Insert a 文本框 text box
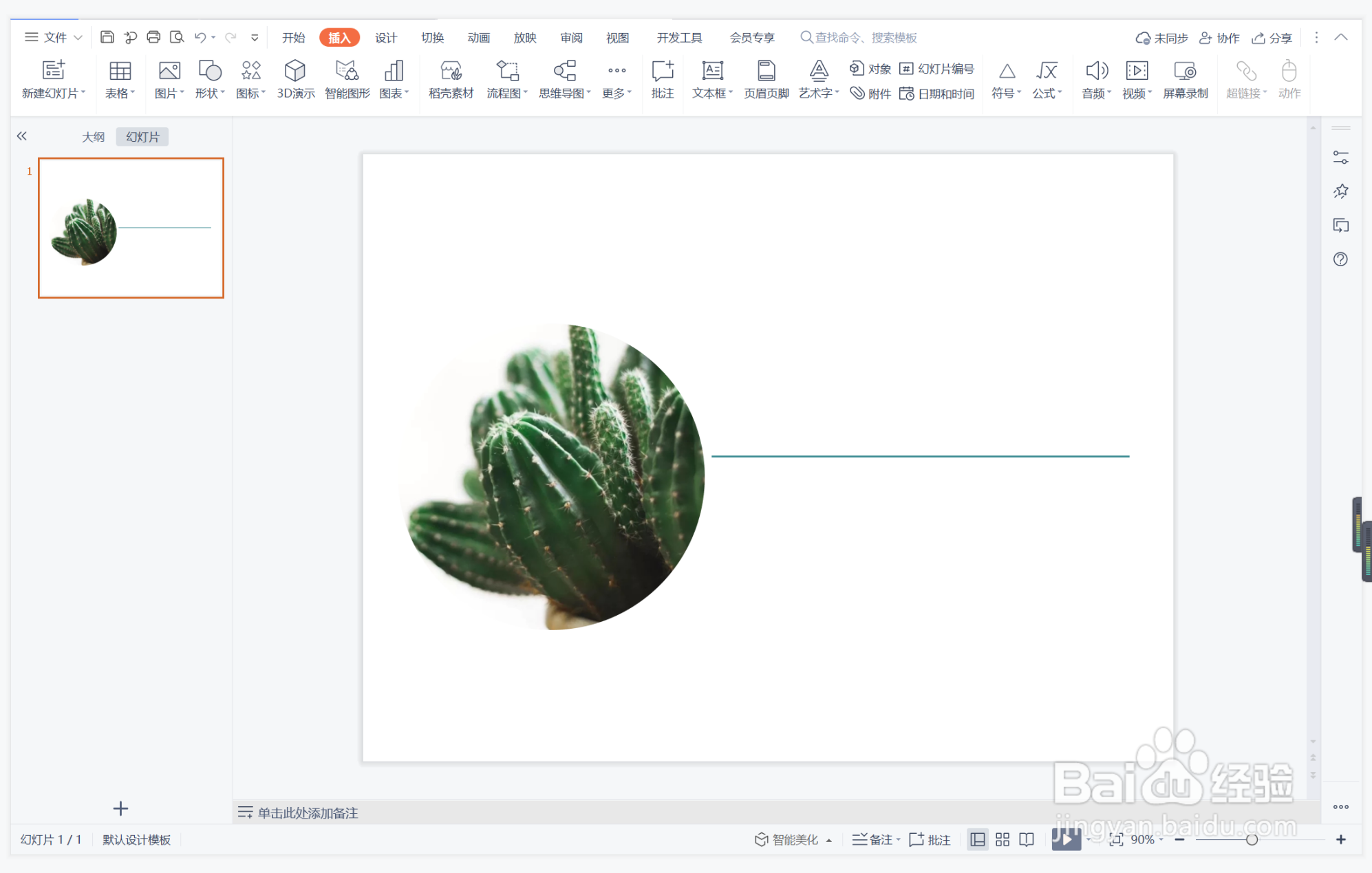The image size is (1372, 873). coord(712,70)
